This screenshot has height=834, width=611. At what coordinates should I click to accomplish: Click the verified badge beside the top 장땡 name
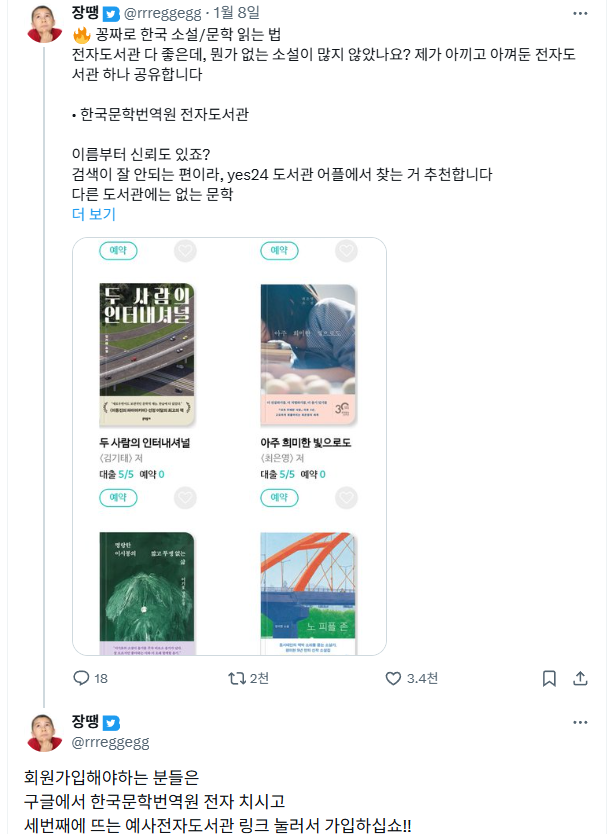[113, 14]
